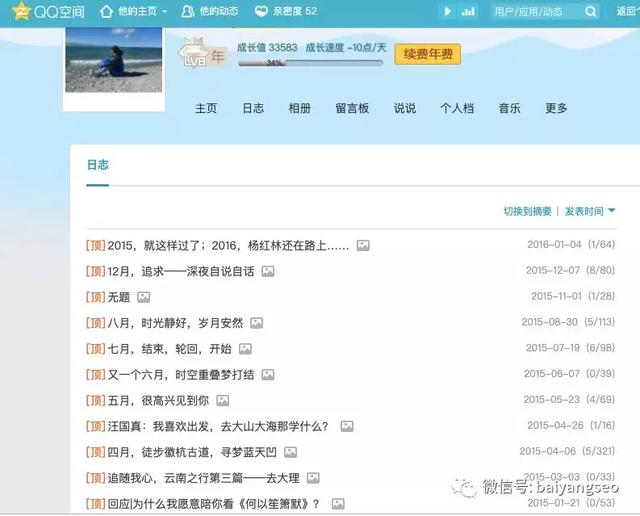Screen dimensions: 640x516
Task: Click the growth value progress bar
Action: [309, 63]
